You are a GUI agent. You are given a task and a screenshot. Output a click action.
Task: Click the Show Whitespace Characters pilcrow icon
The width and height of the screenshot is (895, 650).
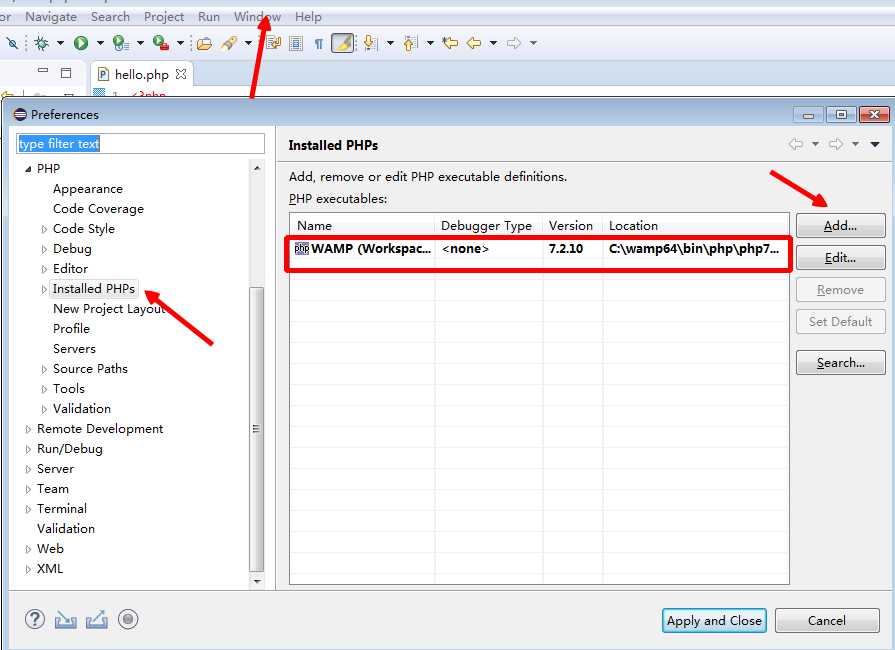pyautogui.click(x=319, y=43)
